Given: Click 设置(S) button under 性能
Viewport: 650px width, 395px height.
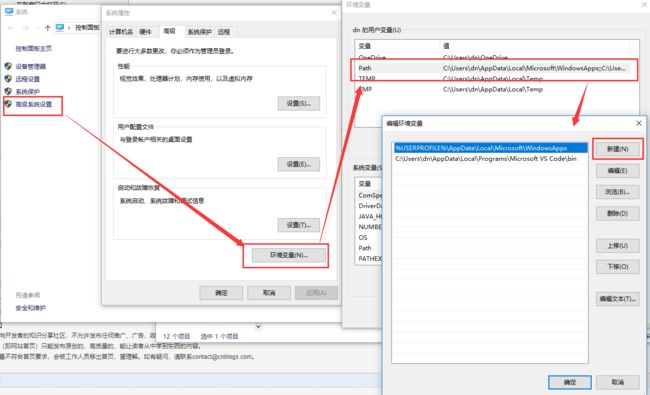Looking at the screenshot, I should (298, 103).
